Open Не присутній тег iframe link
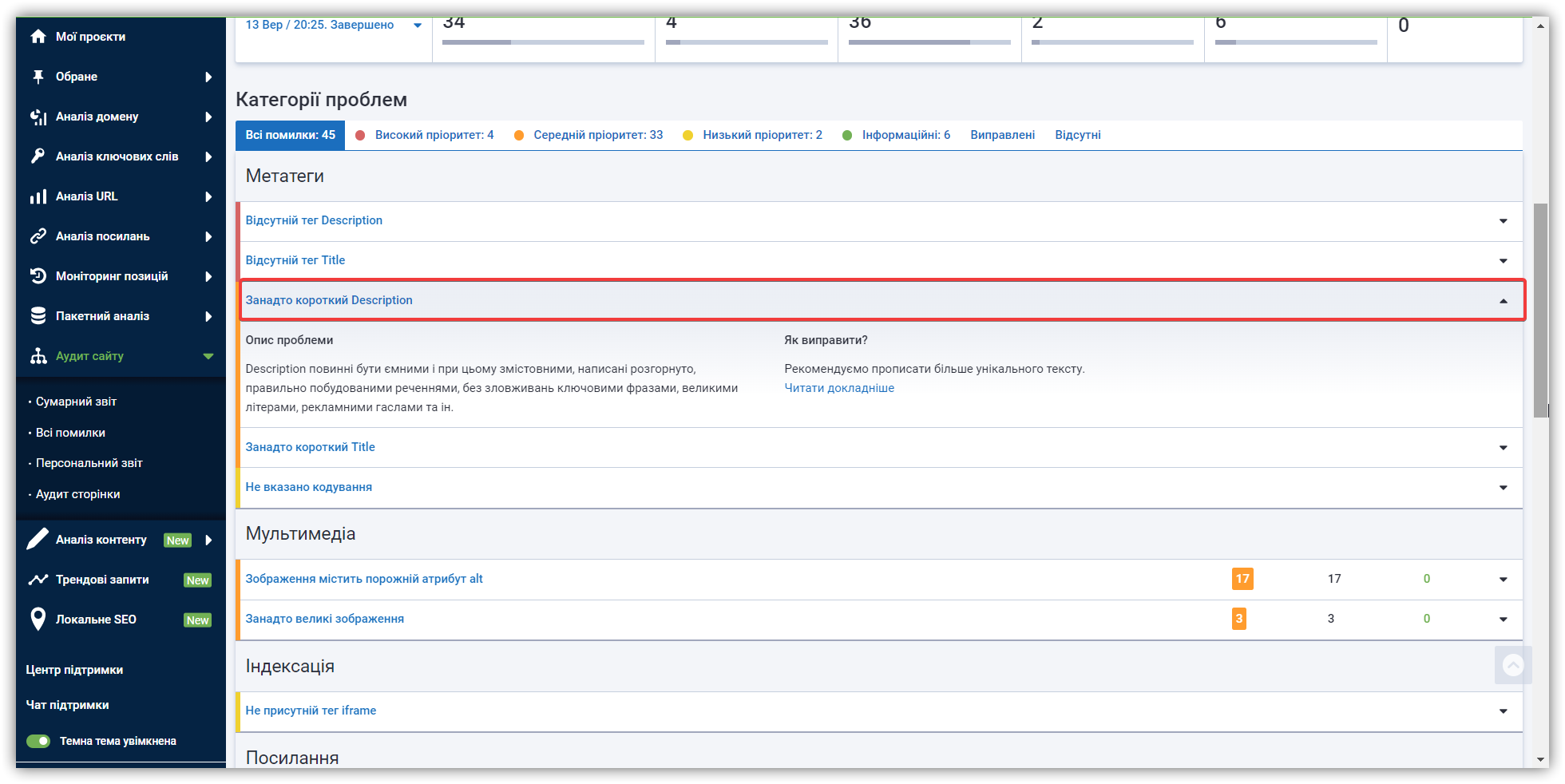This screenshot has width=1565, height=784. (311, 711)
